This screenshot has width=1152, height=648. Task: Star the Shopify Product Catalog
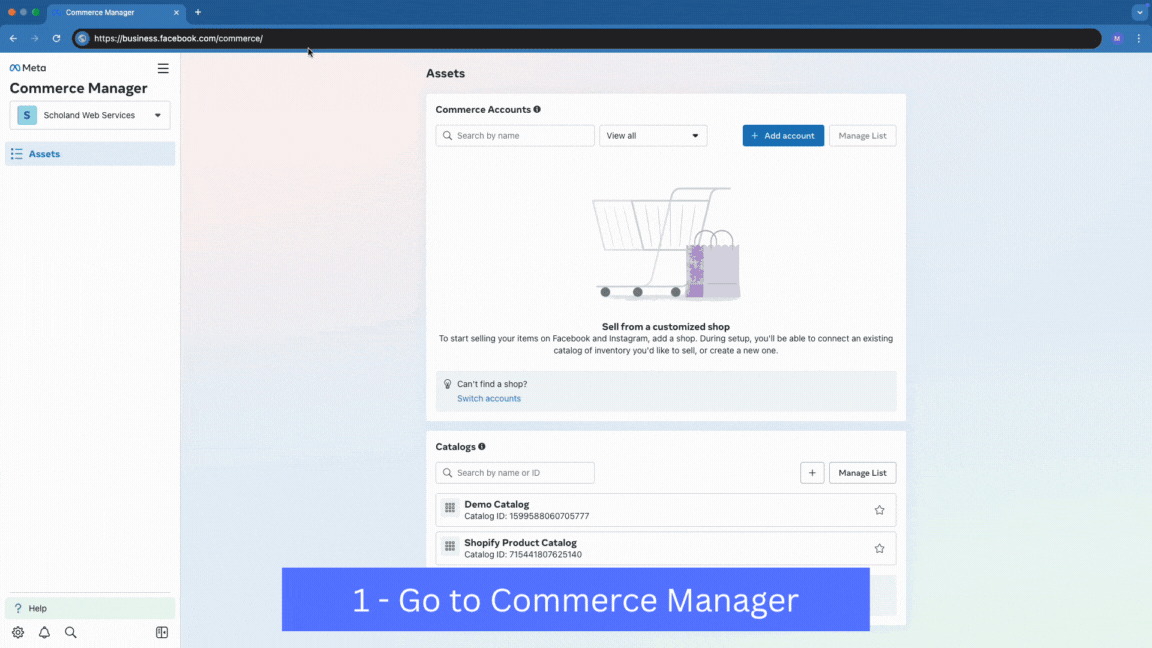click(x=879, y=548)
